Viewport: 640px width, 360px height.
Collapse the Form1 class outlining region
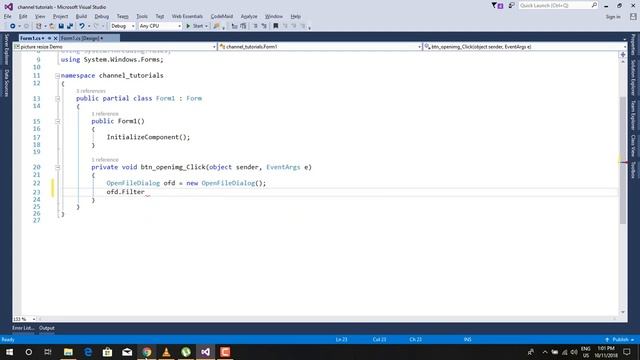(x=58, y=98)
